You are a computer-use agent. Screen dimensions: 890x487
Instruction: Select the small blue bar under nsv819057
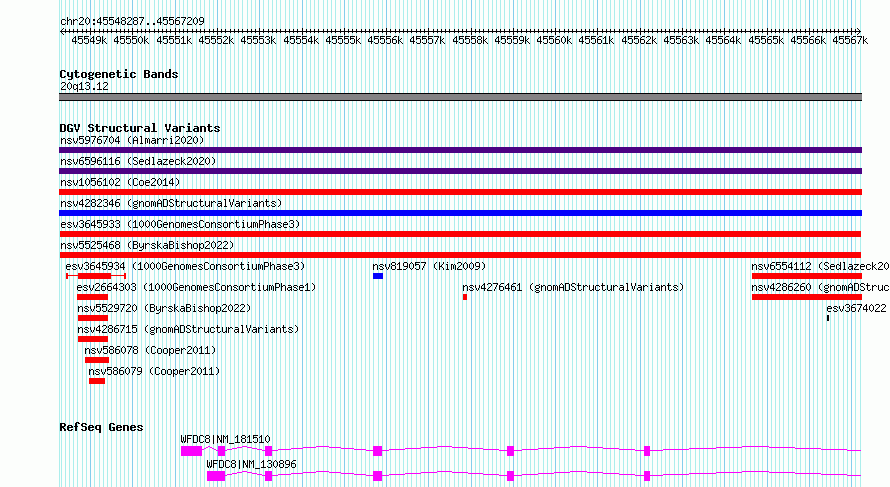coord(378,276)
